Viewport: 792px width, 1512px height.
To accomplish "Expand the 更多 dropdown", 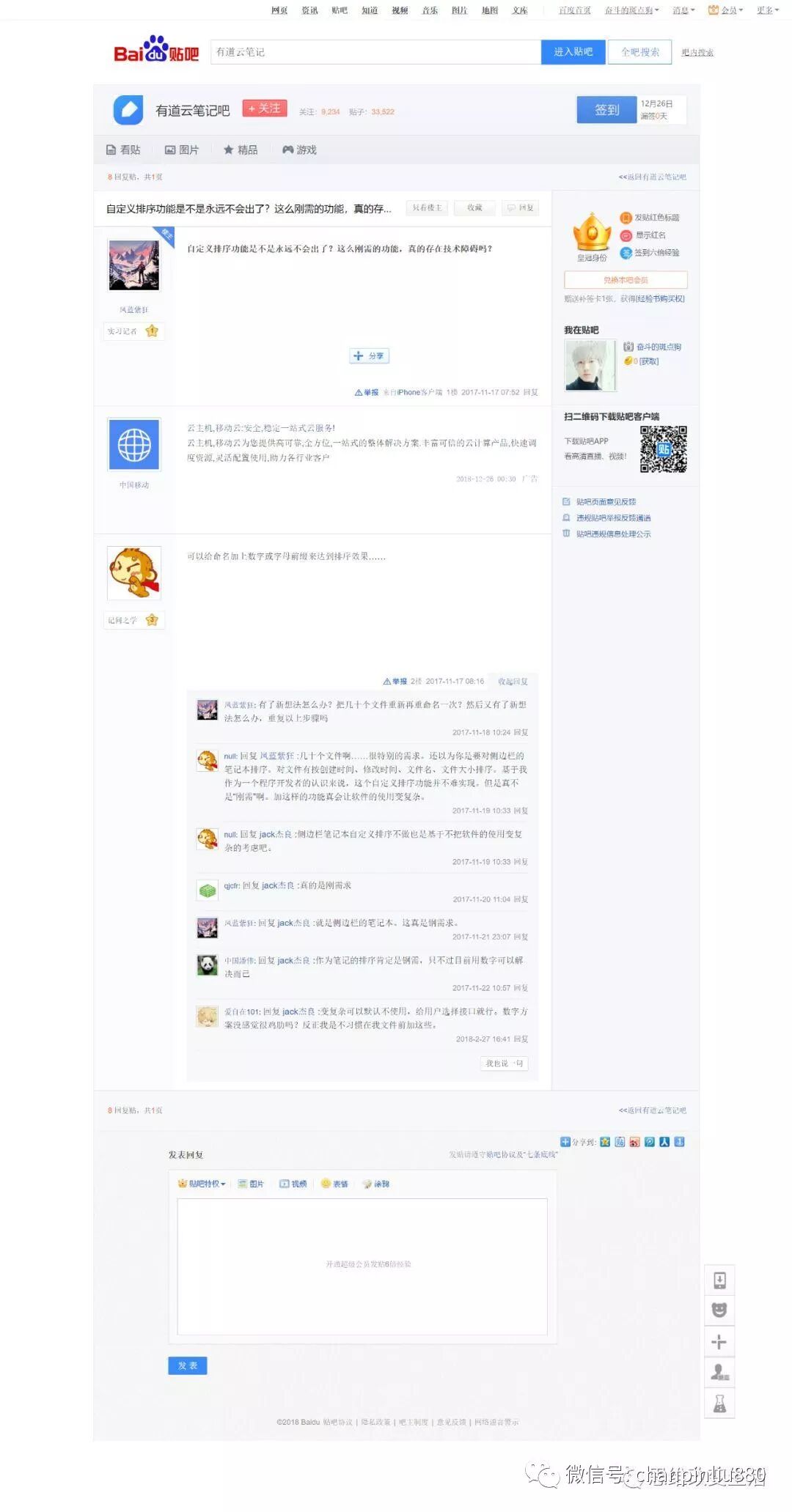I will 768,10.
